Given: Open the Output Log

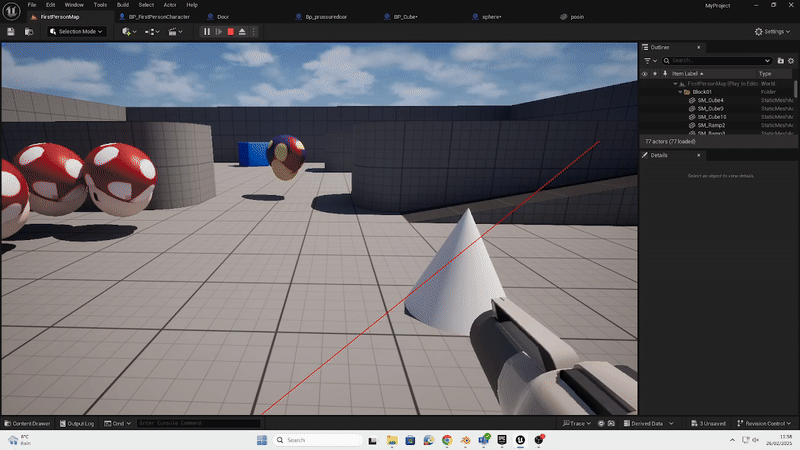Looking at the screenshot, I should [x=77, y=423].
